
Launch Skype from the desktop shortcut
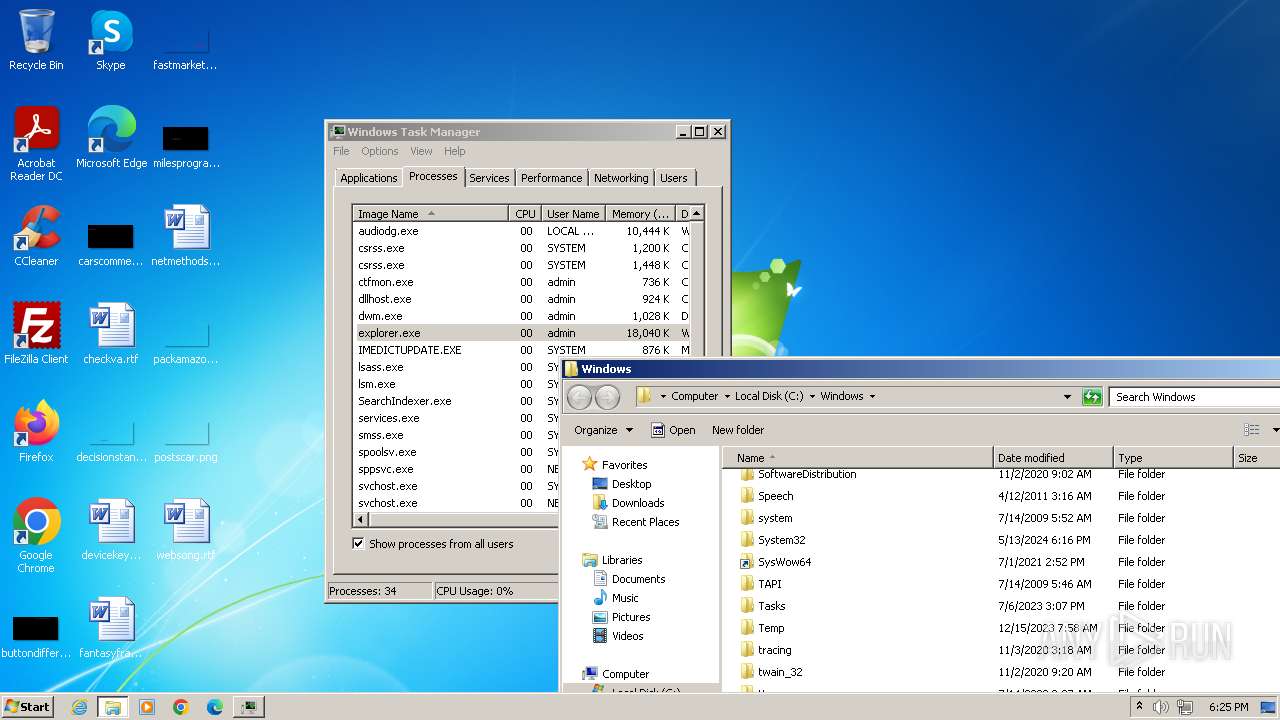111,40
